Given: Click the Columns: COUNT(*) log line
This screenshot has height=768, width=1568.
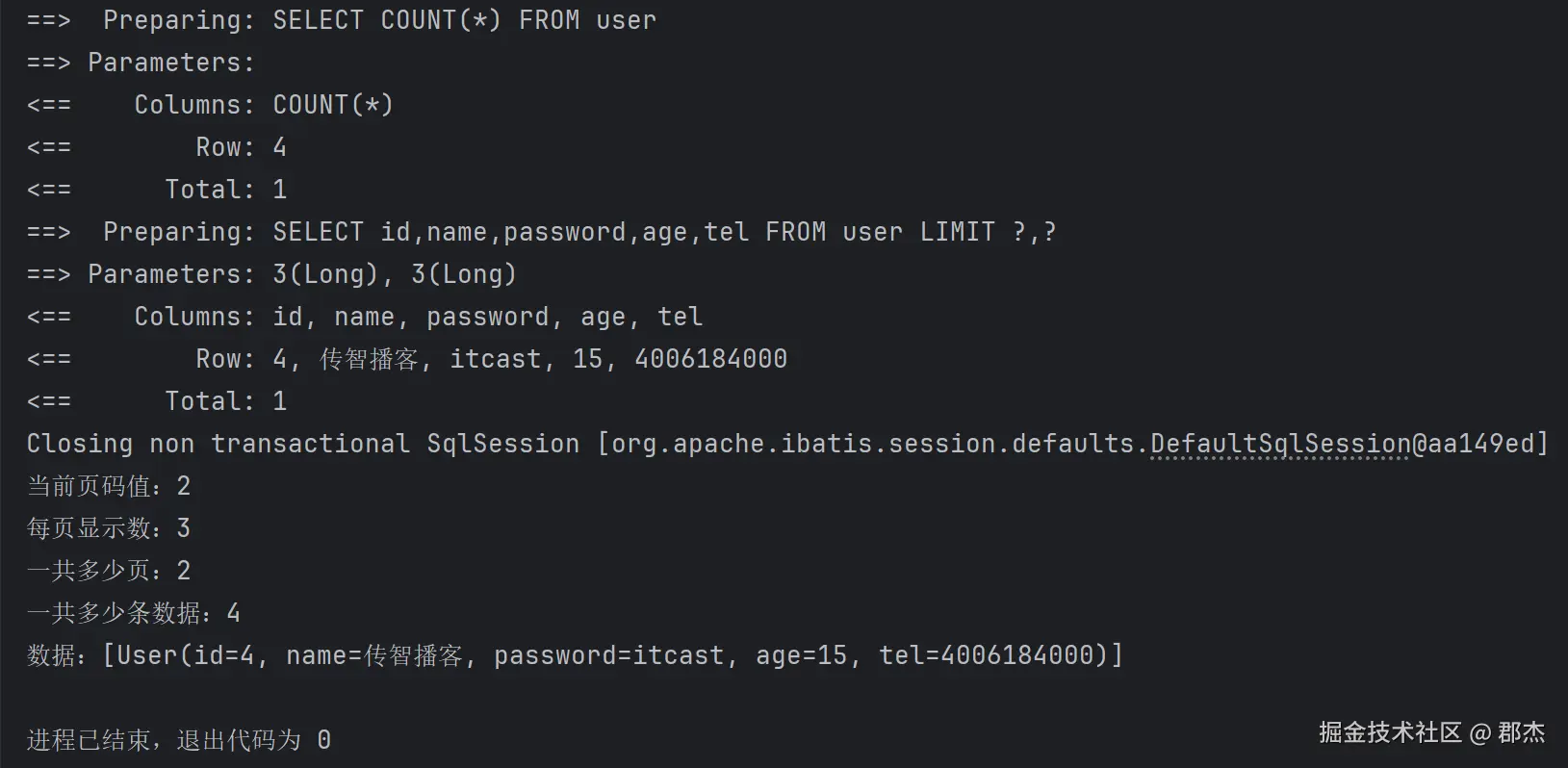Looking at the screenshot, I should coord(263,105).
